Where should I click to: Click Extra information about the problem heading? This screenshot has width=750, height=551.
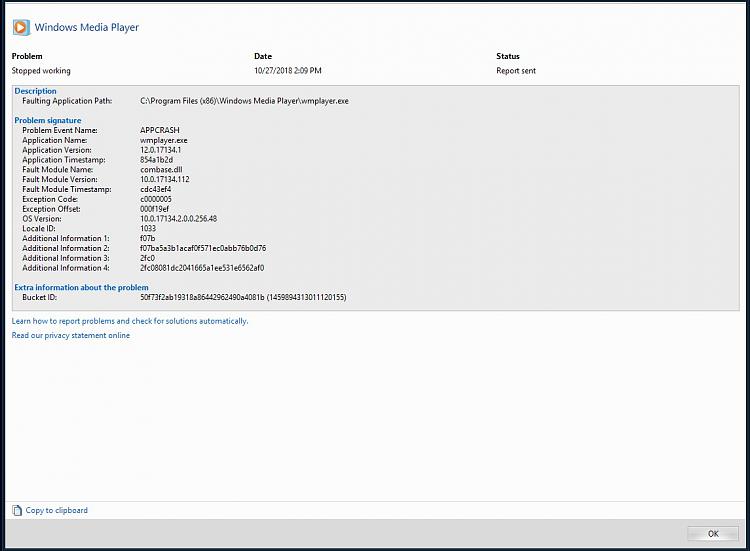pos(81,287)
